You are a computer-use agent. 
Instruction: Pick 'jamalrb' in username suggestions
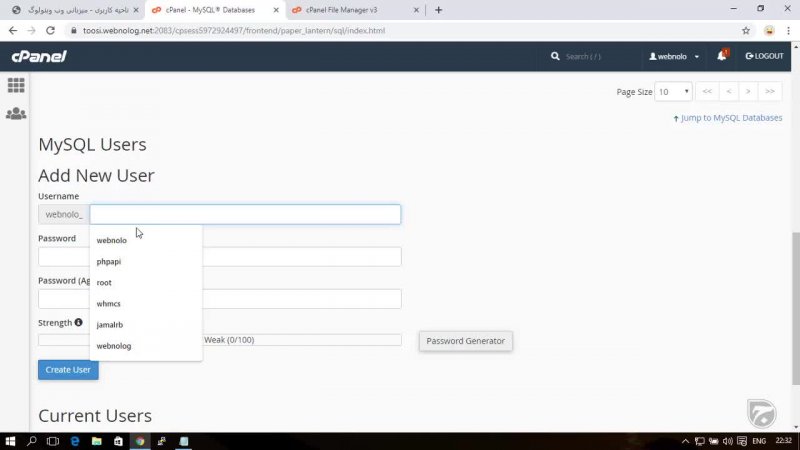coord(110,325)
